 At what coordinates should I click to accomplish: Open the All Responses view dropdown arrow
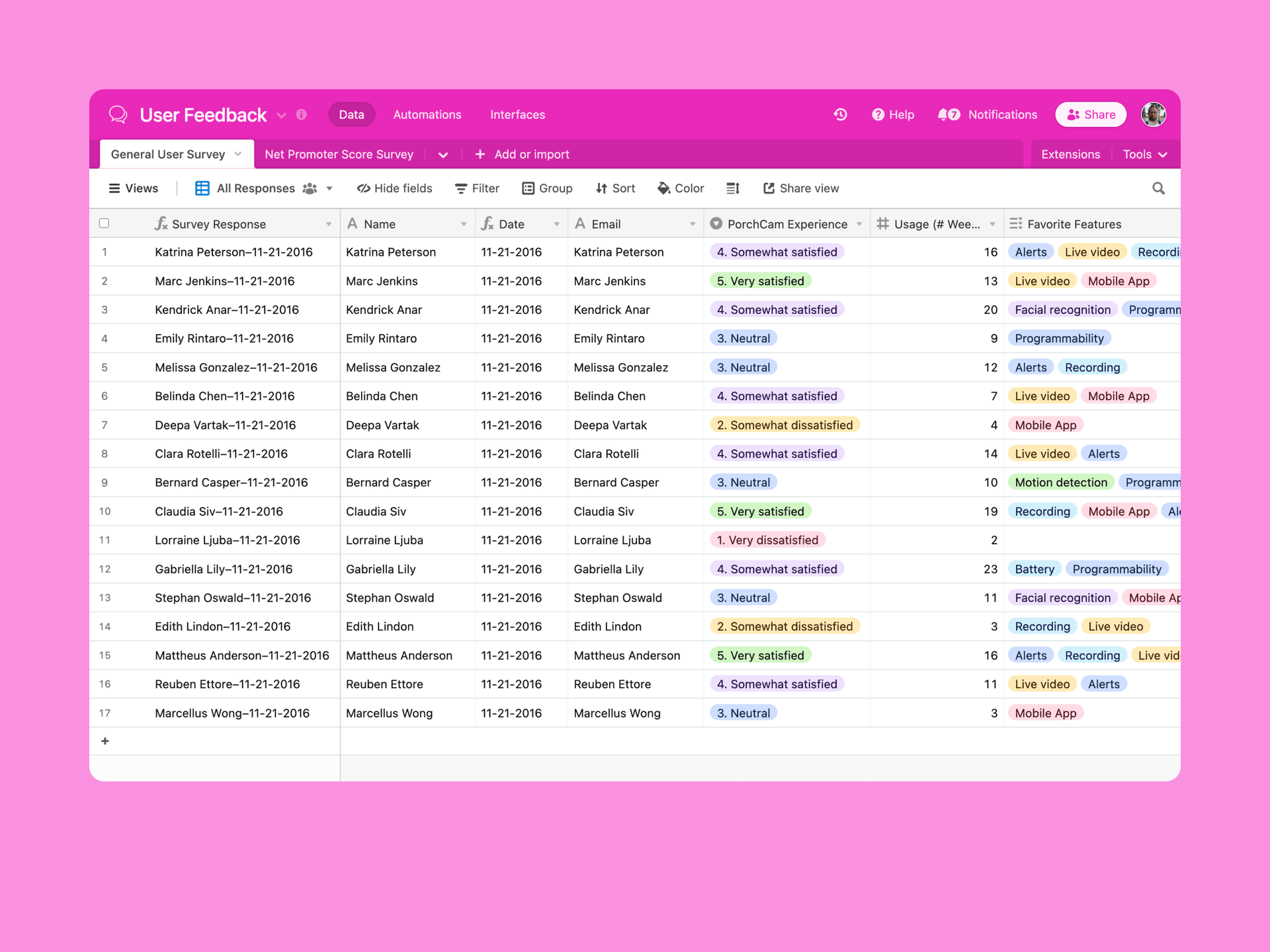tap(329, 188)
